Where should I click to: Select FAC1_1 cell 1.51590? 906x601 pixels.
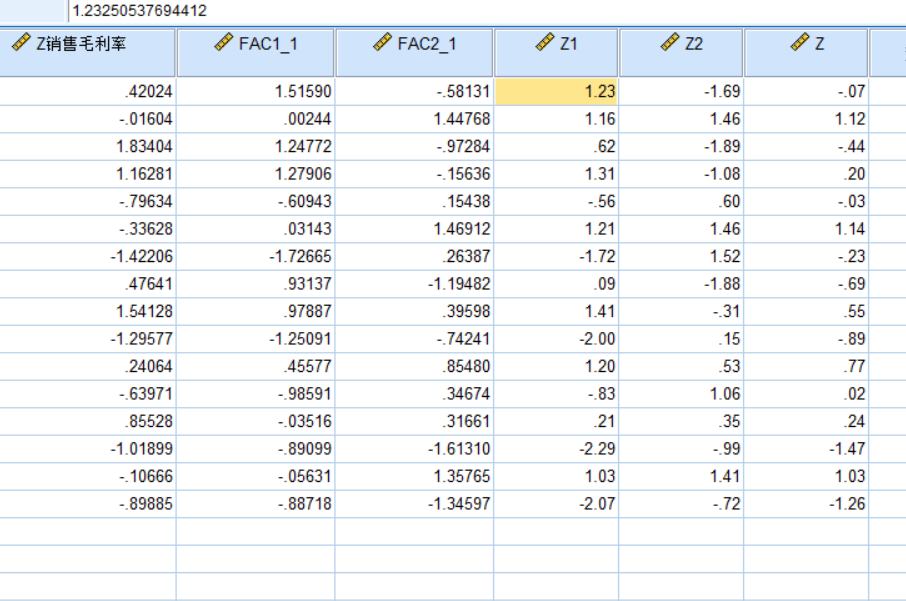click(x=255, y=91)
